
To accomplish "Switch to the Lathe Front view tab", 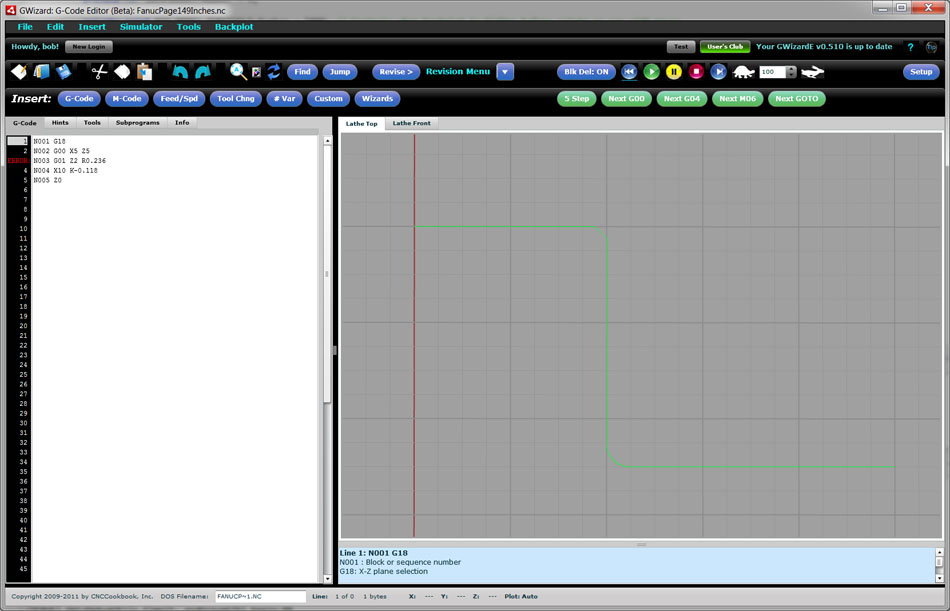I will click(409, 123).
